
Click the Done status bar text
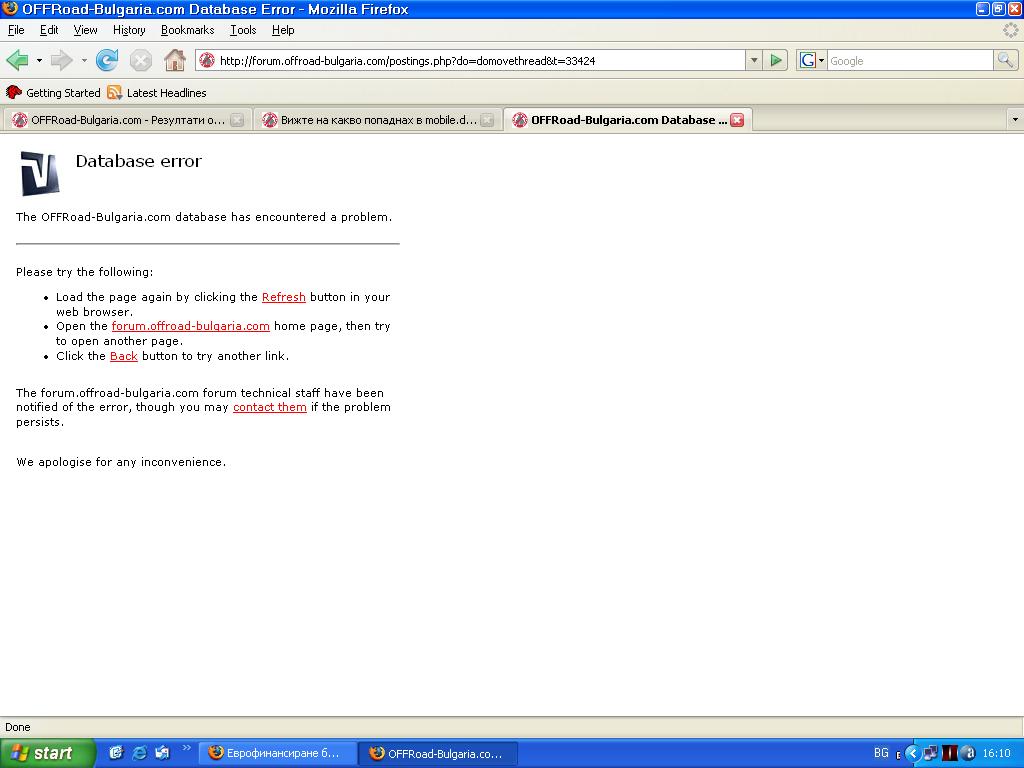click(18, 727)
